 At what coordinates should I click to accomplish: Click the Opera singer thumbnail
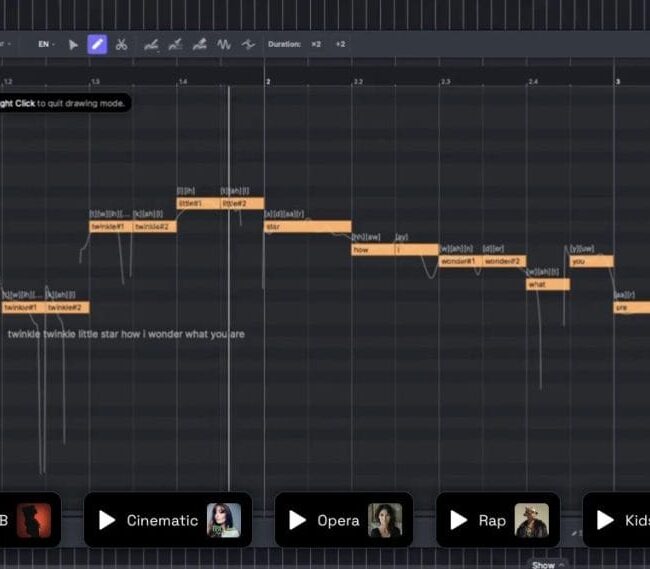click(385, 520)
